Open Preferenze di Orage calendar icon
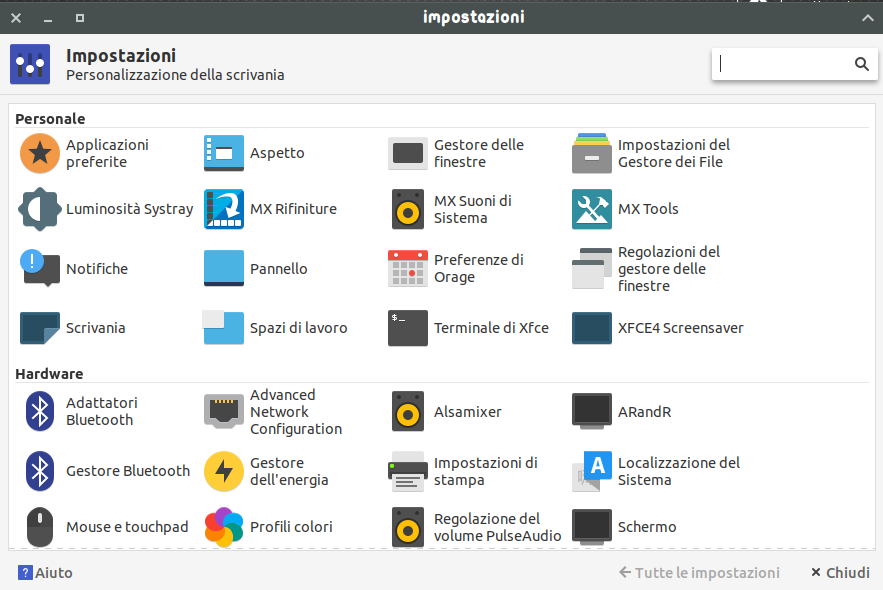Screen dimensions: 883x590 tap(408, 269)
